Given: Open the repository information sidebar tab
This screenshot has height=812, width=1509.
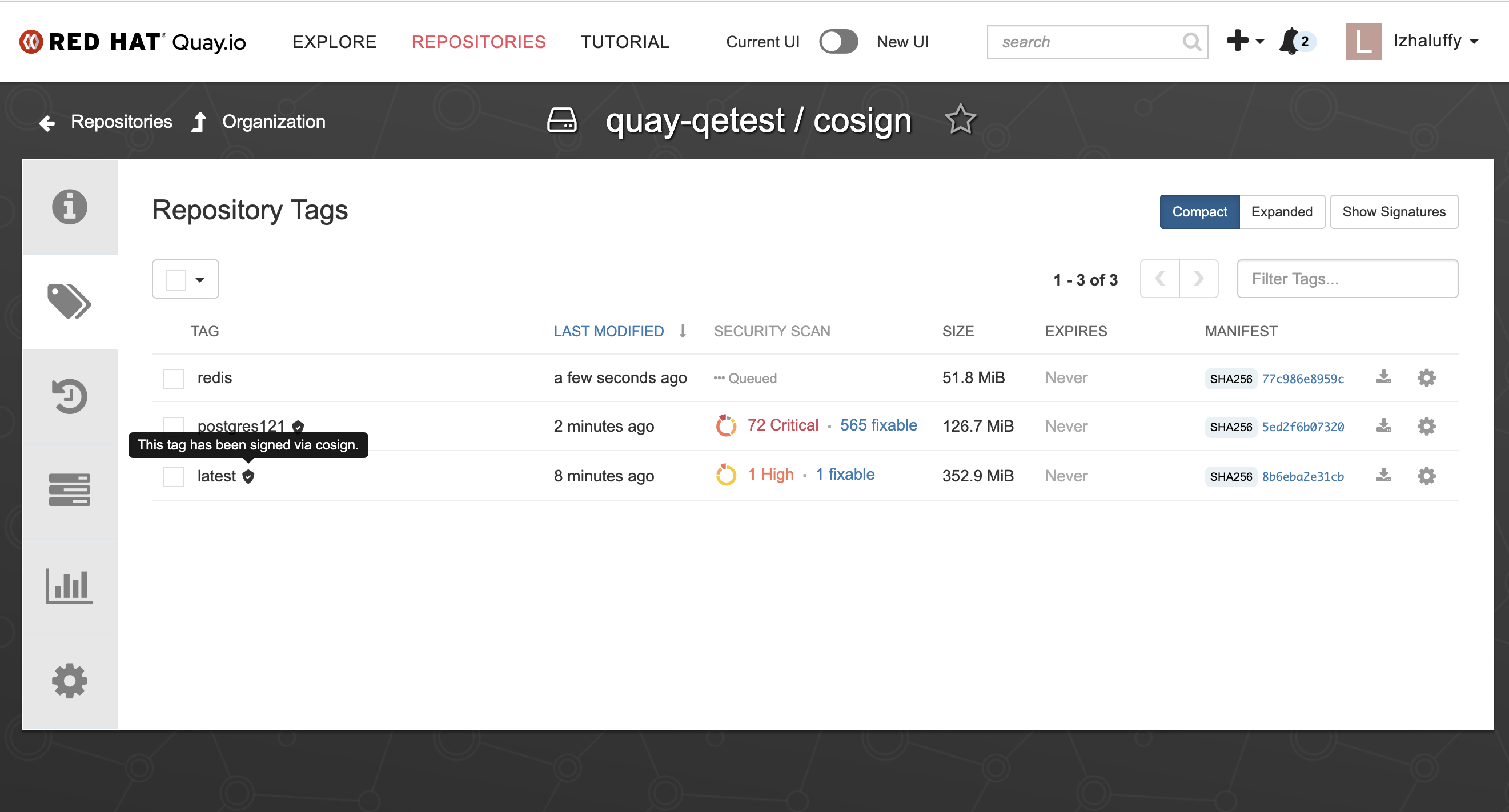Looking at the screenshot, I should (x=69, y=207).
